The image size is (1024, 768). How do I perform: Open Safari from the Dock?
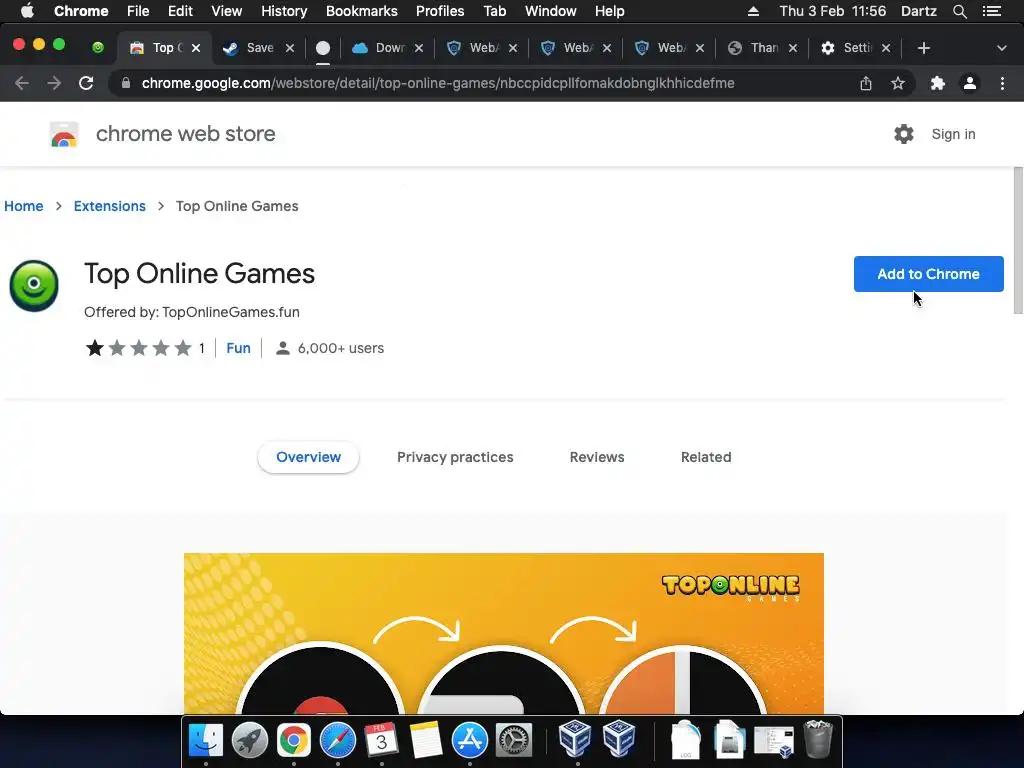point(338,740)
